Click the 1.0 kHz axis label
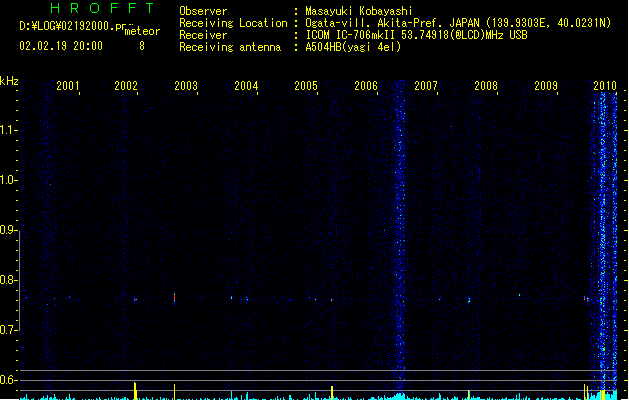This screenshot has height=400, width=629. (8, 180)
